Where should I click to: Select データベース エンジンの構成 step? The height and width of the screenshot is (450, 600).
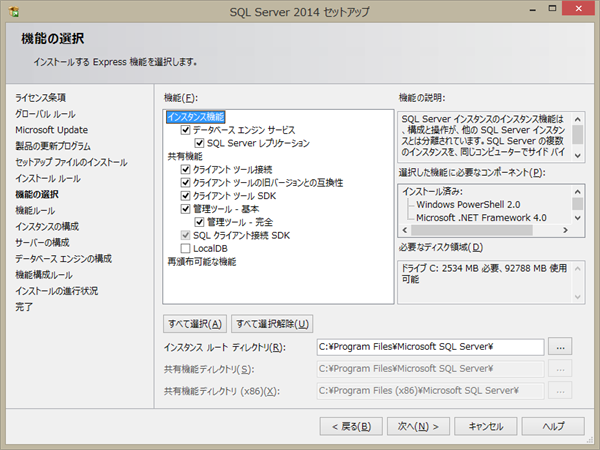pos(64,259)
